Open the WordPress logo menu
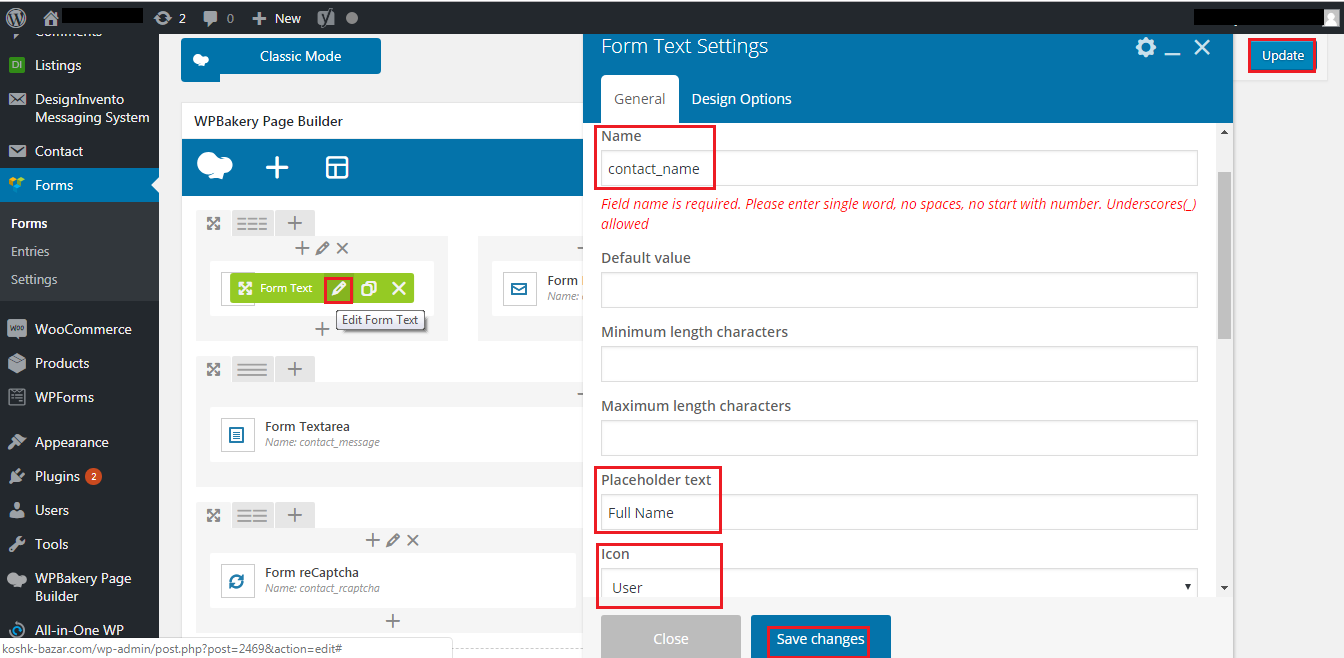This screenshot has width=1344, height=658. click(x=16, y=18)
